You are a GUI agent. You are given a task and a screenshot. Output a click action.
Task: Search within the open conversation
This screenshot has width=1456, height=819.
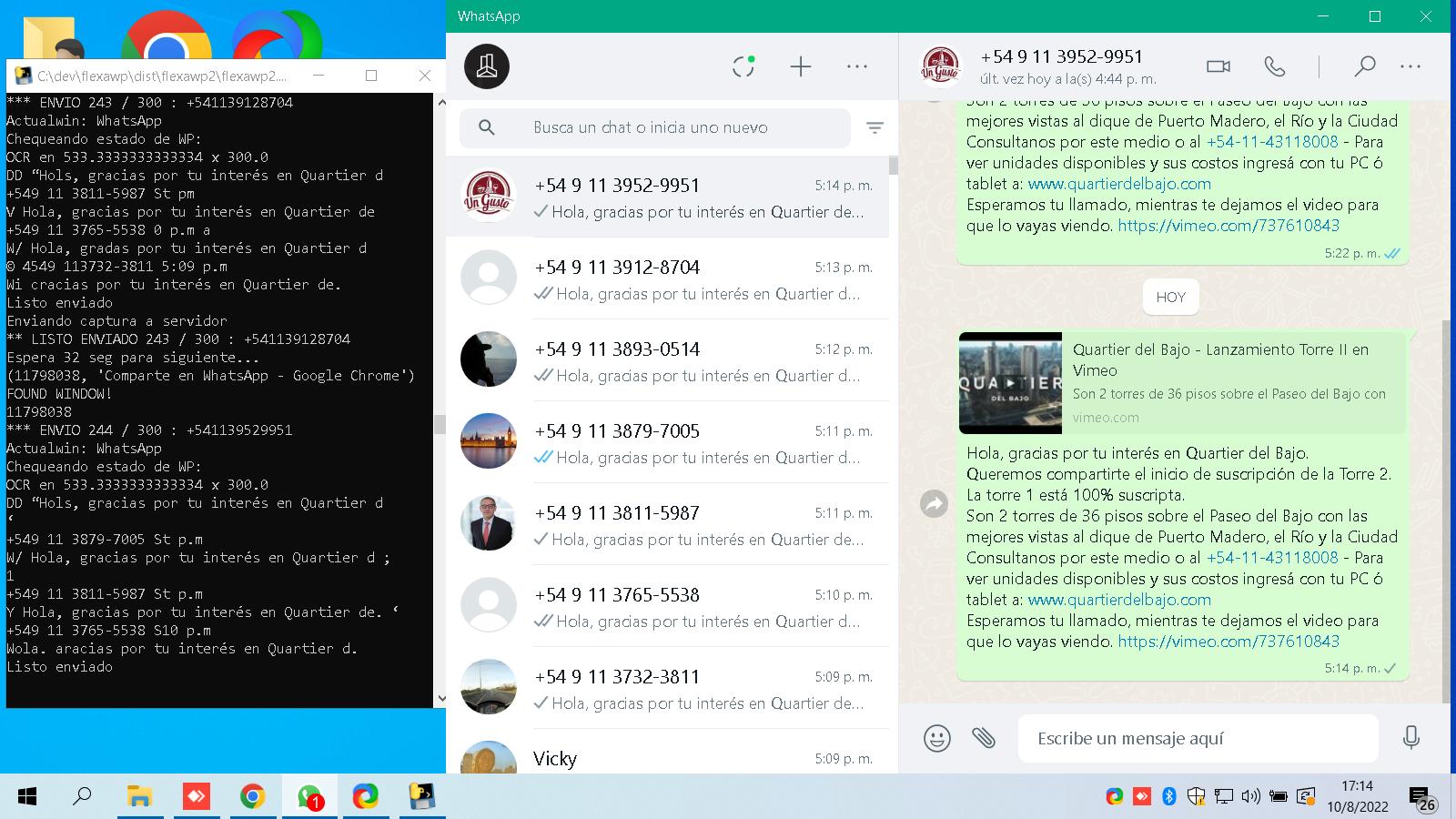[x=1364, y=66]
